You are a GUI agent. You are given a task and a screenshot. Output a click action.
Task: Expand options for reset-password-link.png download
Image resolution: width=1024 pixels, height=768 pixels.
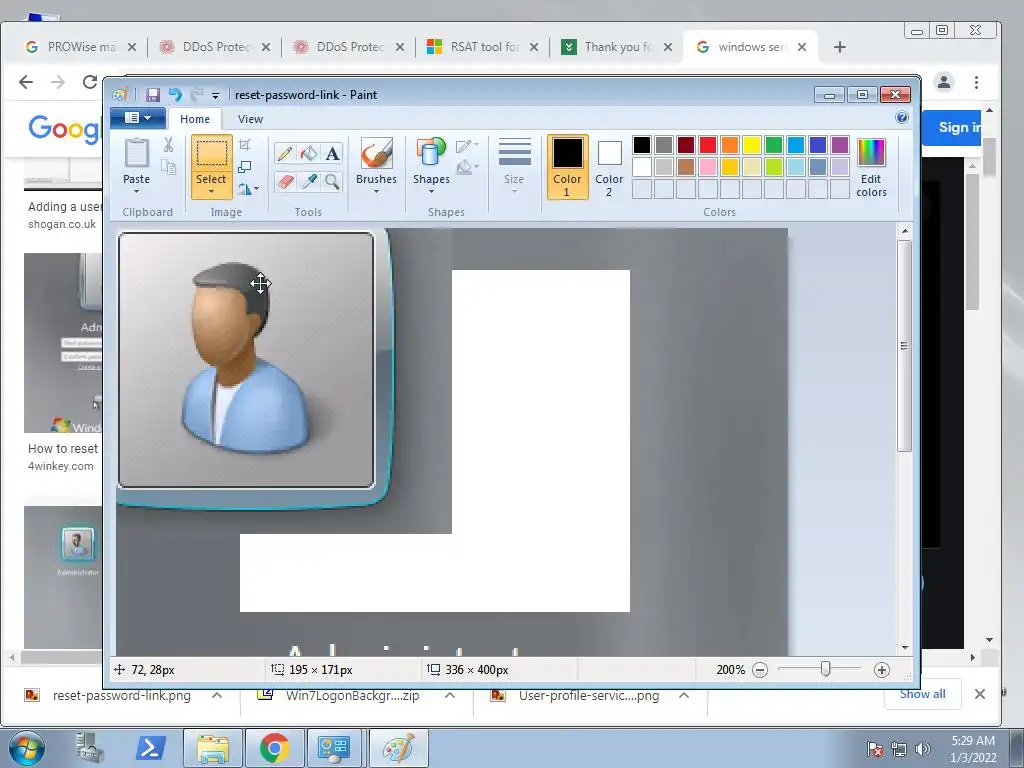pyautogui.click(x=217, y=696)
